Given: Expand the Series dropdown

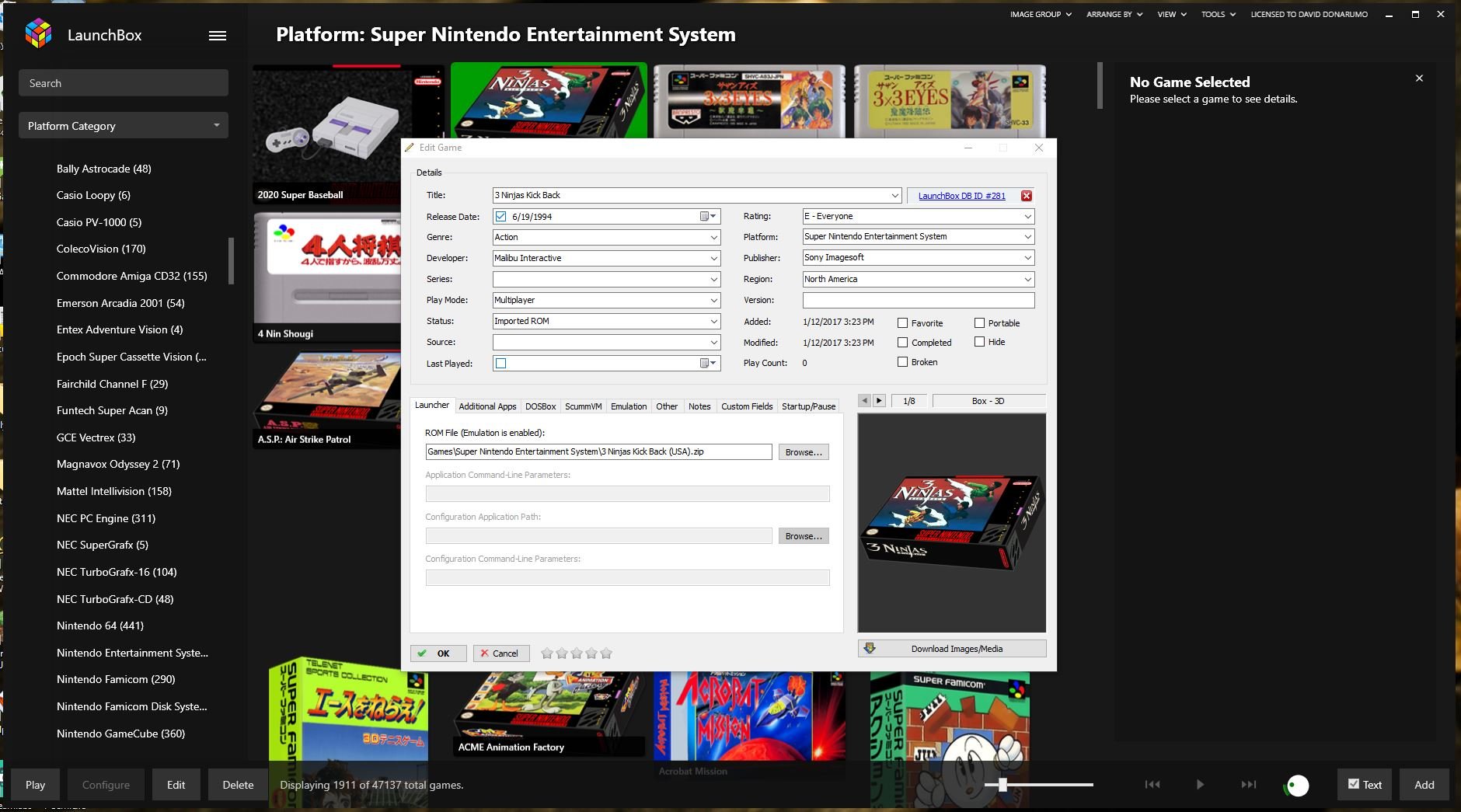Looking at the screenshot, I should 713,279.
